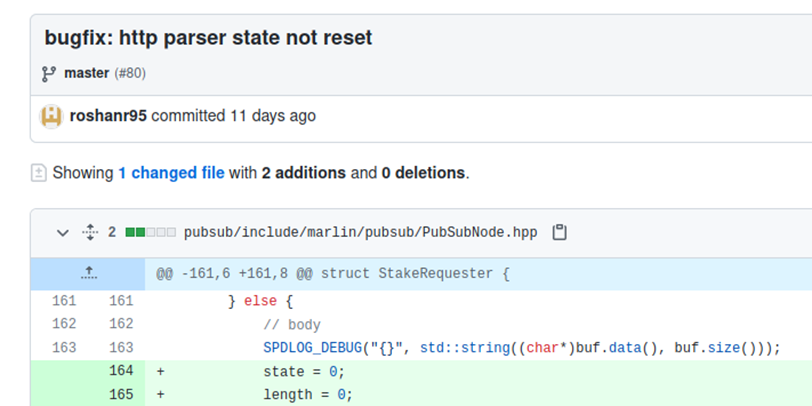Copy the PubSubNode.hpp file path
Viewport: 812px width, 406px height.
pos(559,233)
